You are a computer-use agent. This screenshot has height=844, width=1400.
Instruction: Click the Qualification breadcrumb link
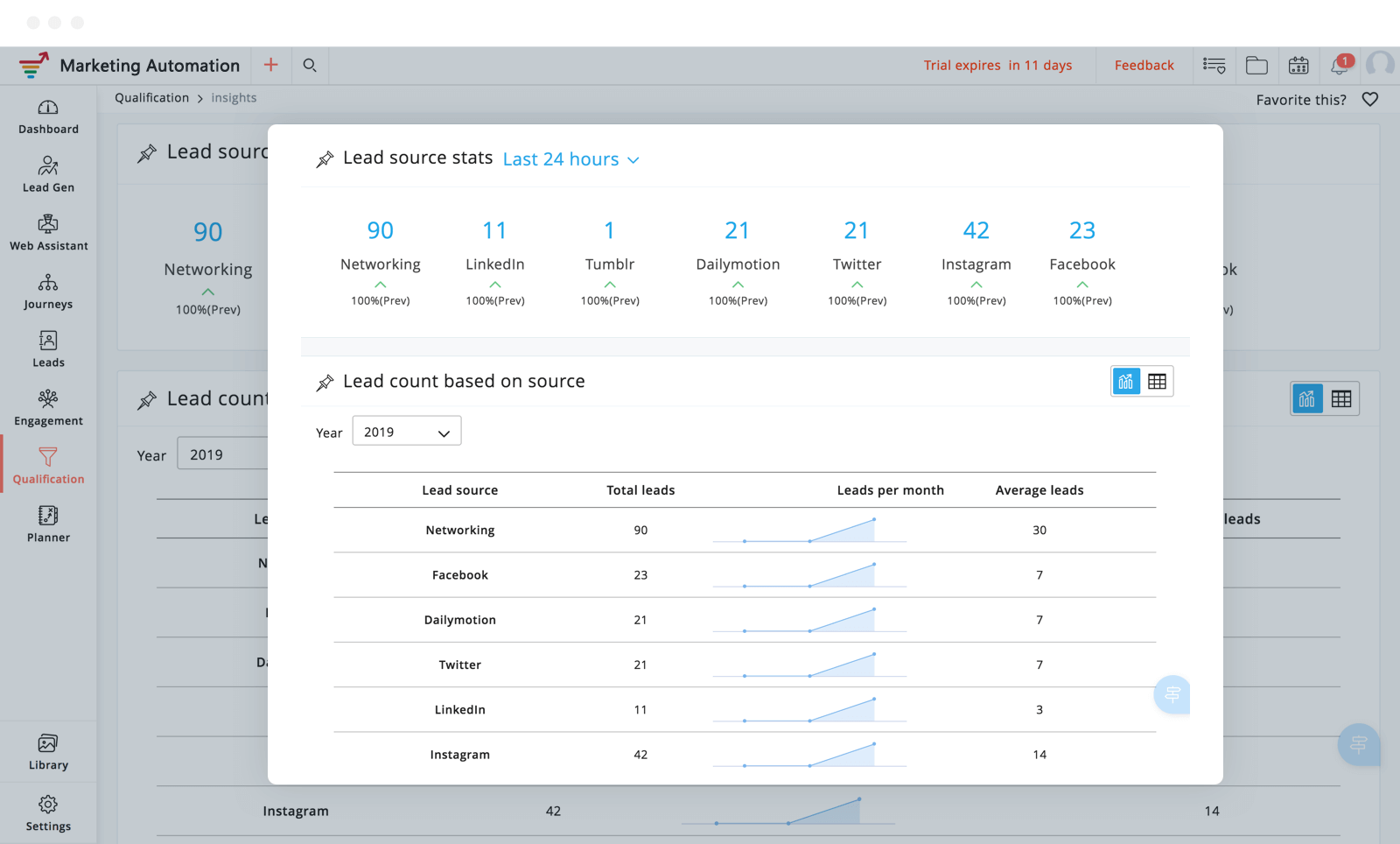point(151,98)
